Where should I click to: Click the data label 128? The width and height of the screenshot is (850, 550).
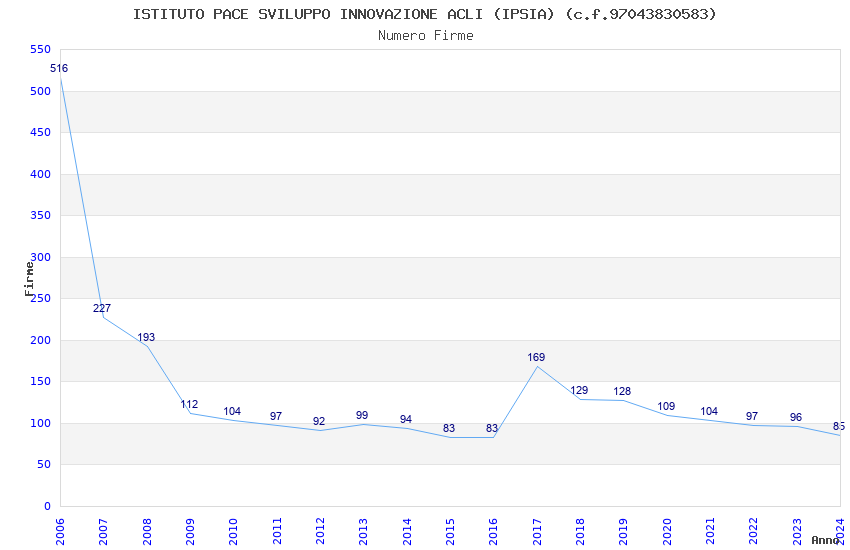click(622, 392)
